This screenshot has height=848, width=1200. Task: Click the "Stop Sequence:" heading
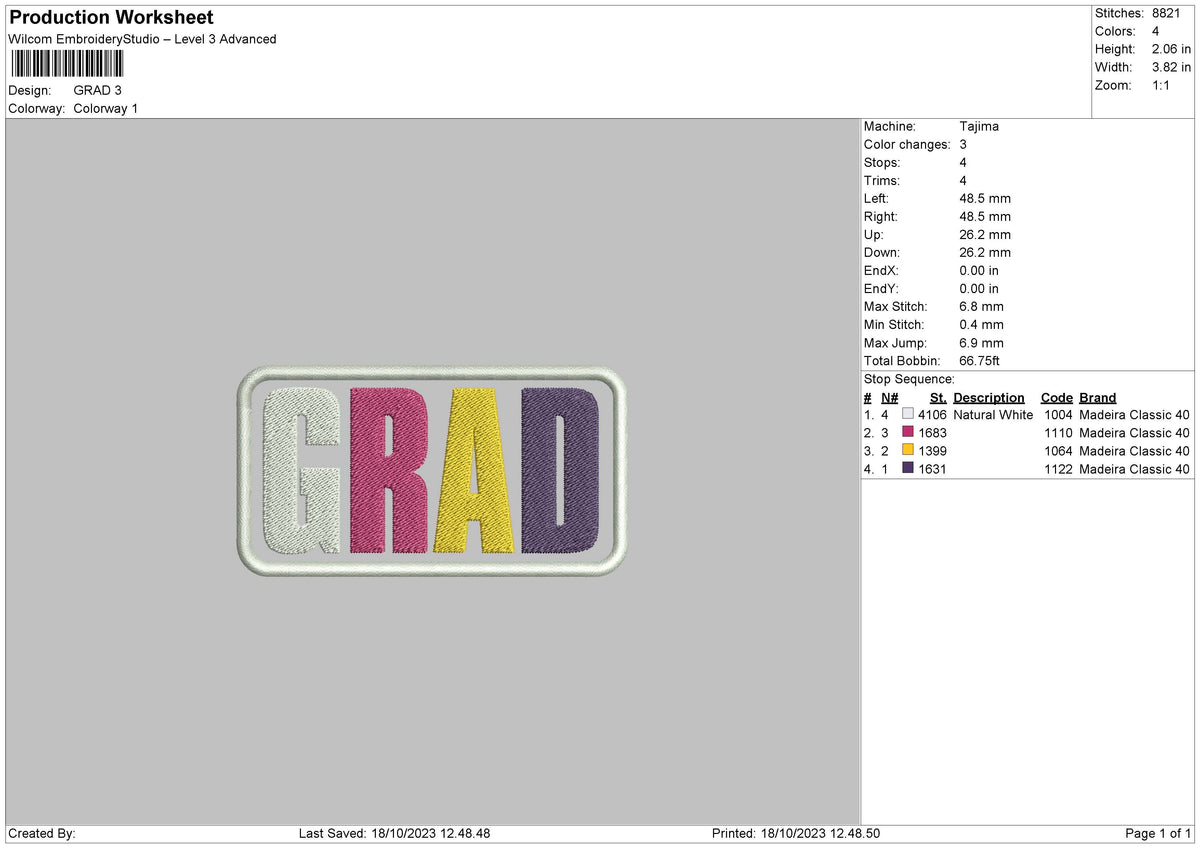pyautogui.click(x=909, y=379)
